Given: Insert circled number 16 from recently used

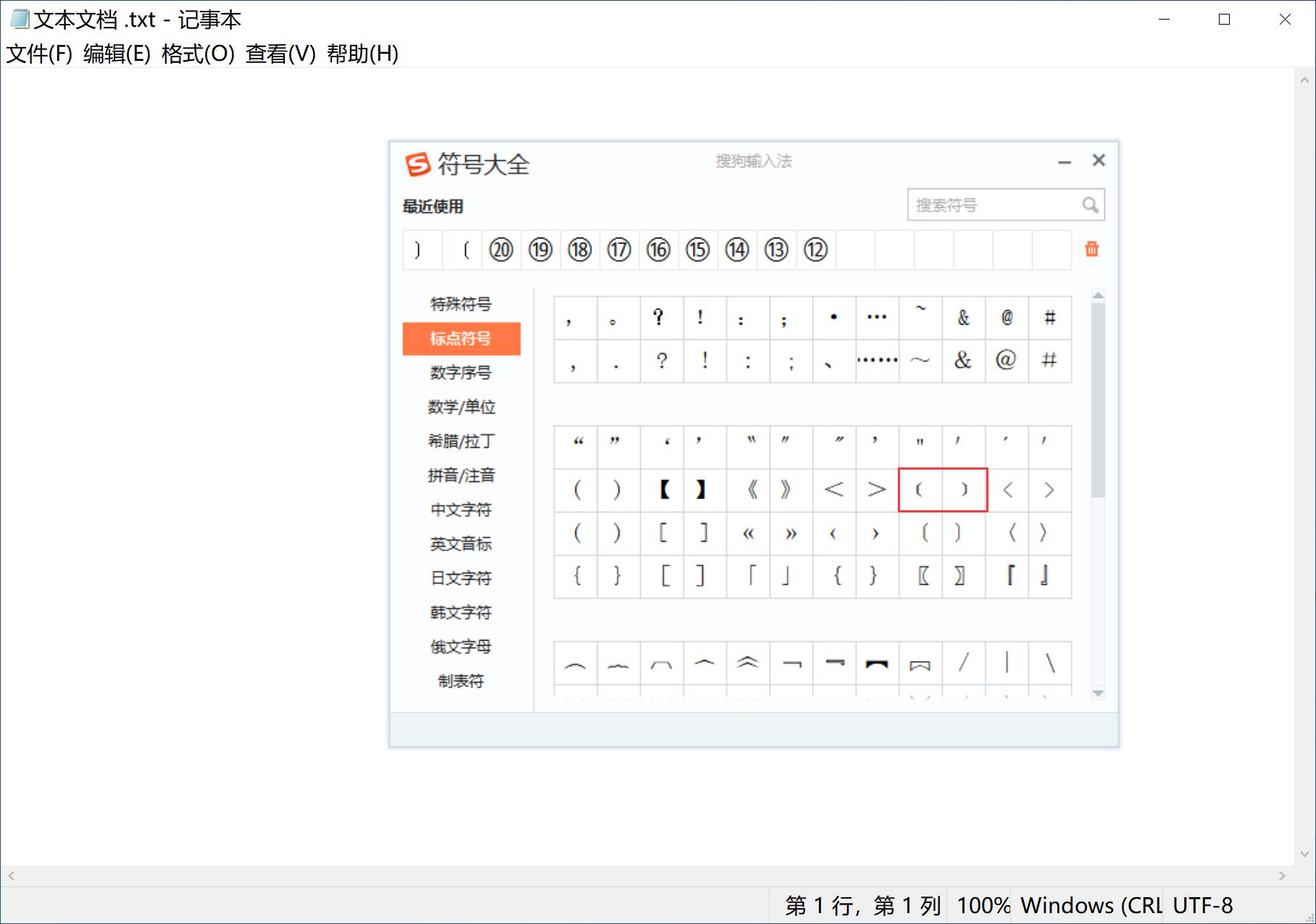Looking at the screenshot, I should (x=658, y=250).
